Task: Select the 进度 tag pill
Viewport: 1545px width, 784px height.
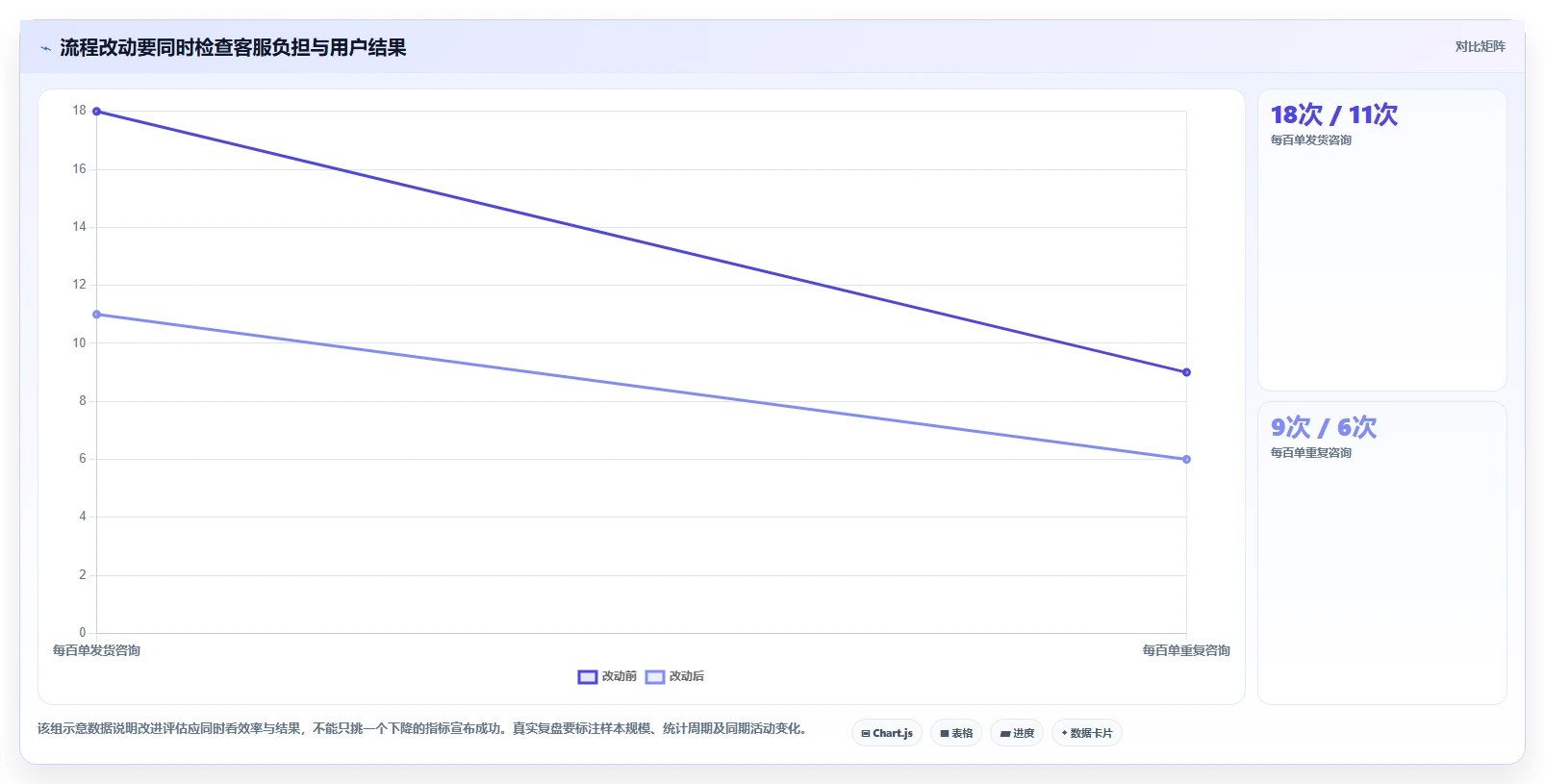Action: click(1017, 733)
